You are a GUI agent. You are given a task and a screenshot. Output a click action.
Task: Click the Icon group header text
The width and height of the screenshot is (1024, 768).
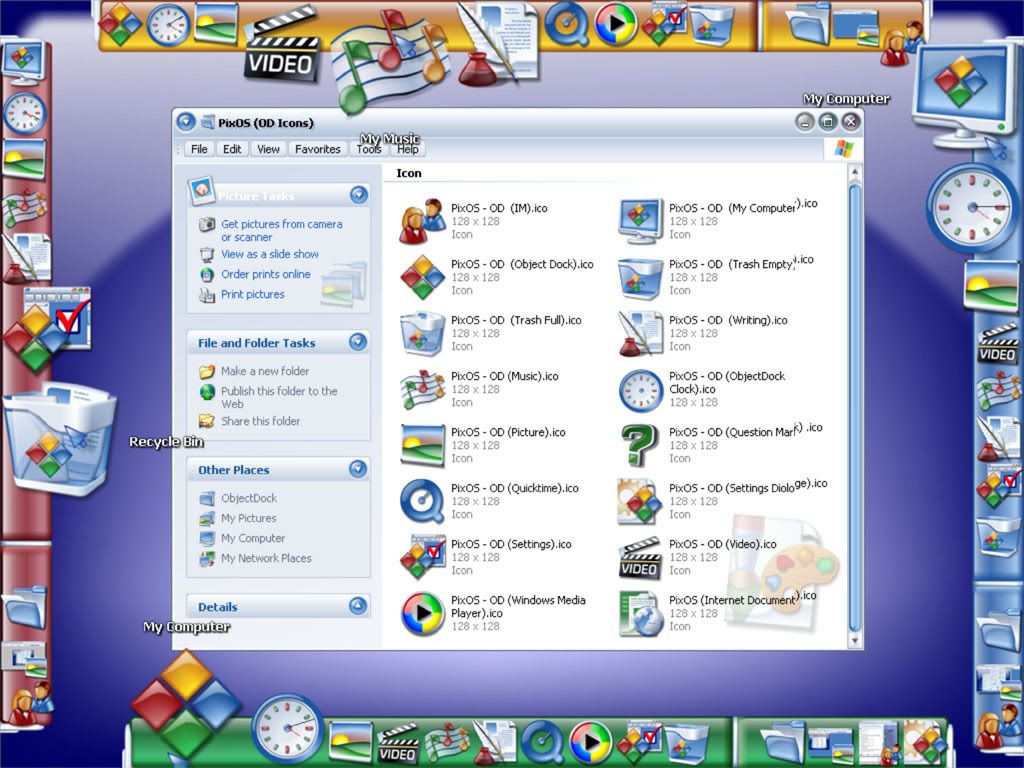click(x=409, y=173)
